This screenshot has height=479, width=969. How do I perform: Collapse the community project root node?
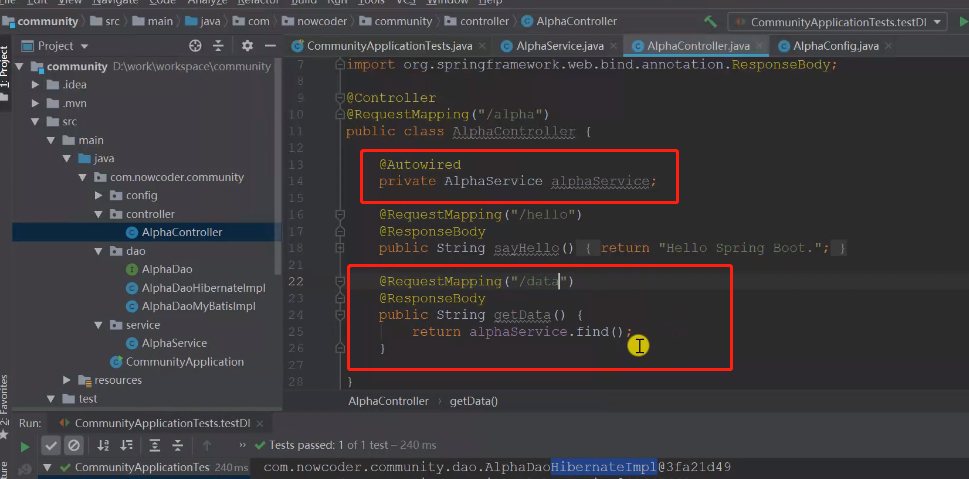pos(20,66)
